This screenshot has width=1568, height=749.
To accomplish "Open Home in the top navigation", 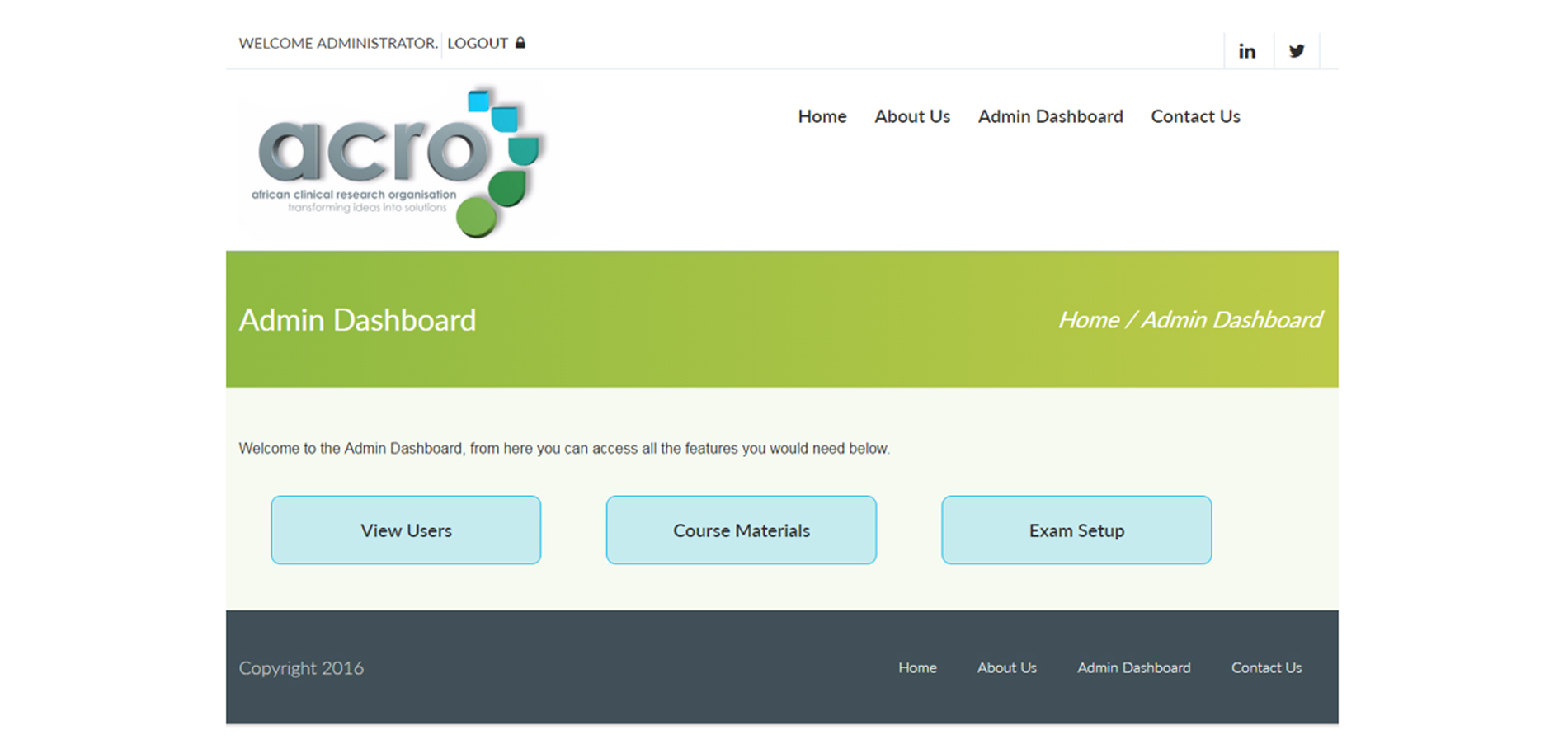I will click(822, 116).
